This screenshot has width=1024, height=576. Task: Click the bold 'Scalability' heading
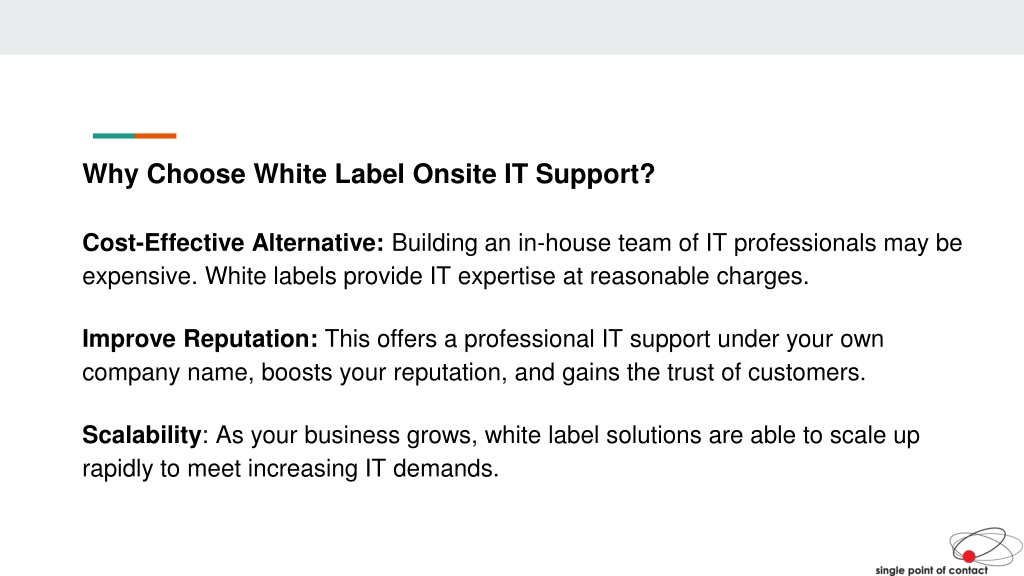tap(142, 435)
